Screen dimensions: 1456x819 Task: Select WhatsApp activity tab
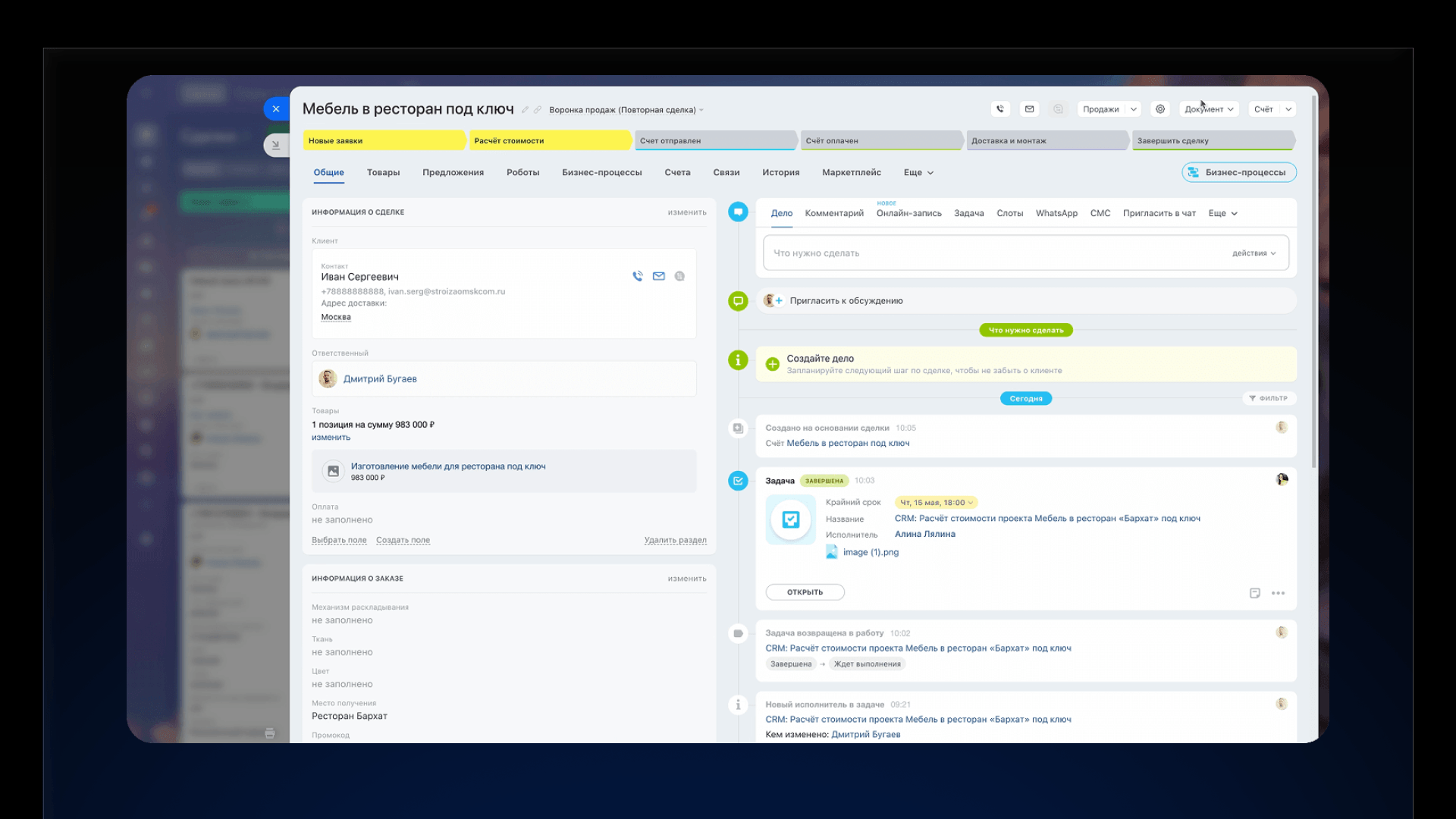coord(1056,214)
